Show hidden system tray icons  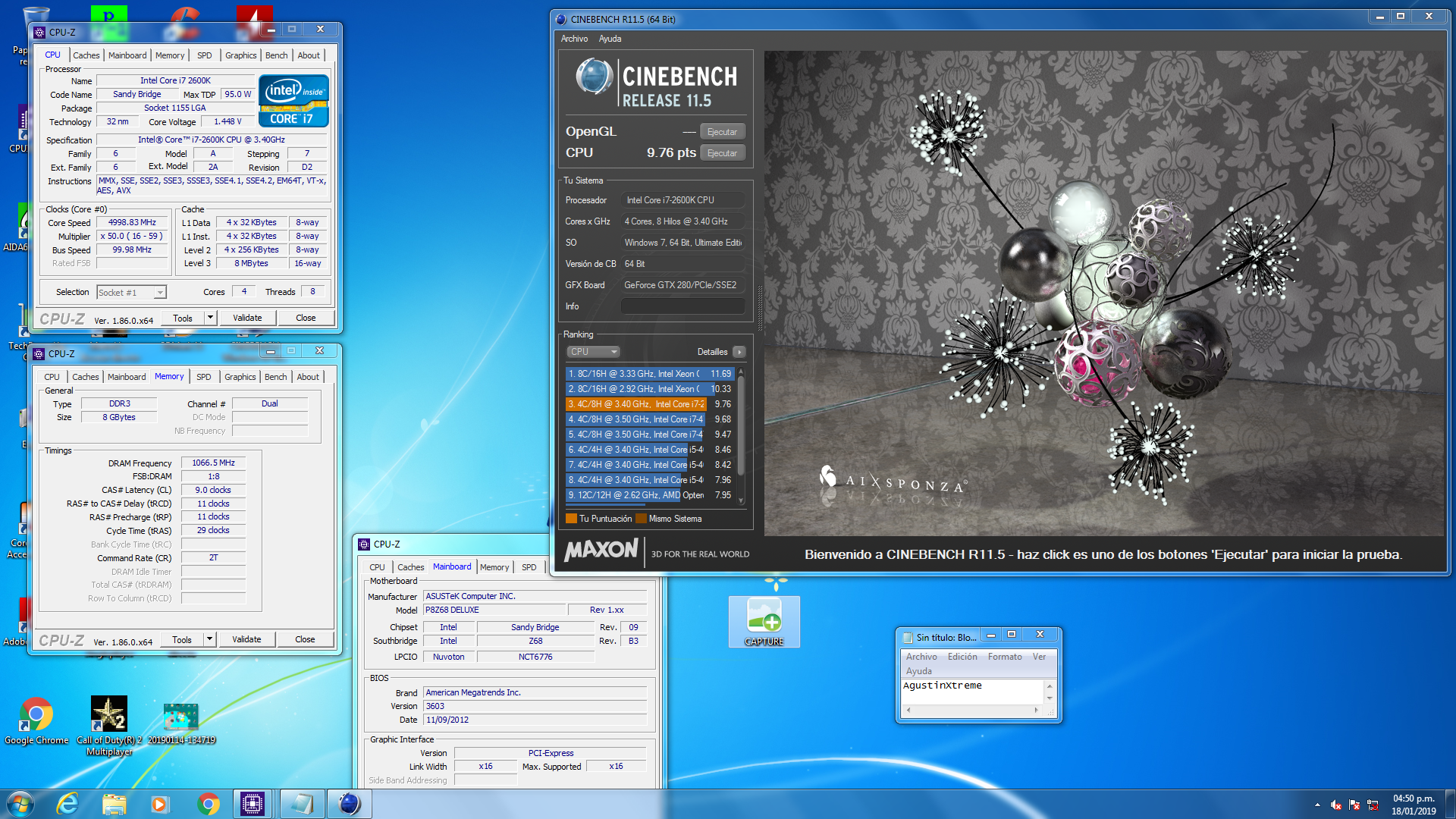click(x=1317, y=805)
